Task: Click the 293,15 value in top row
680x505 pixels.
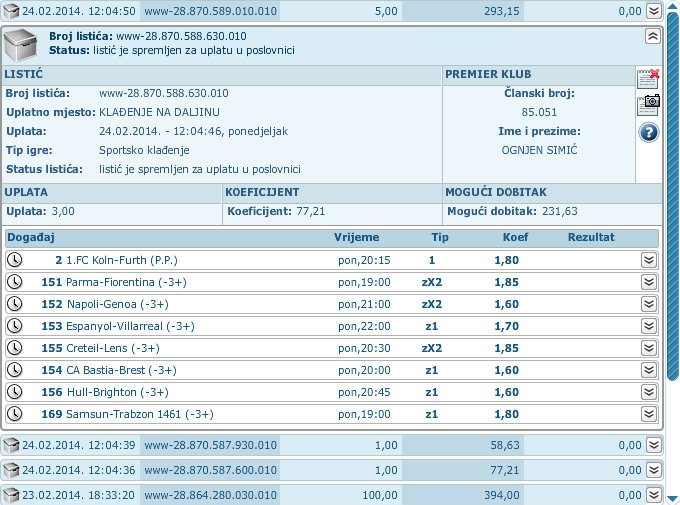Action: point(501,11)
